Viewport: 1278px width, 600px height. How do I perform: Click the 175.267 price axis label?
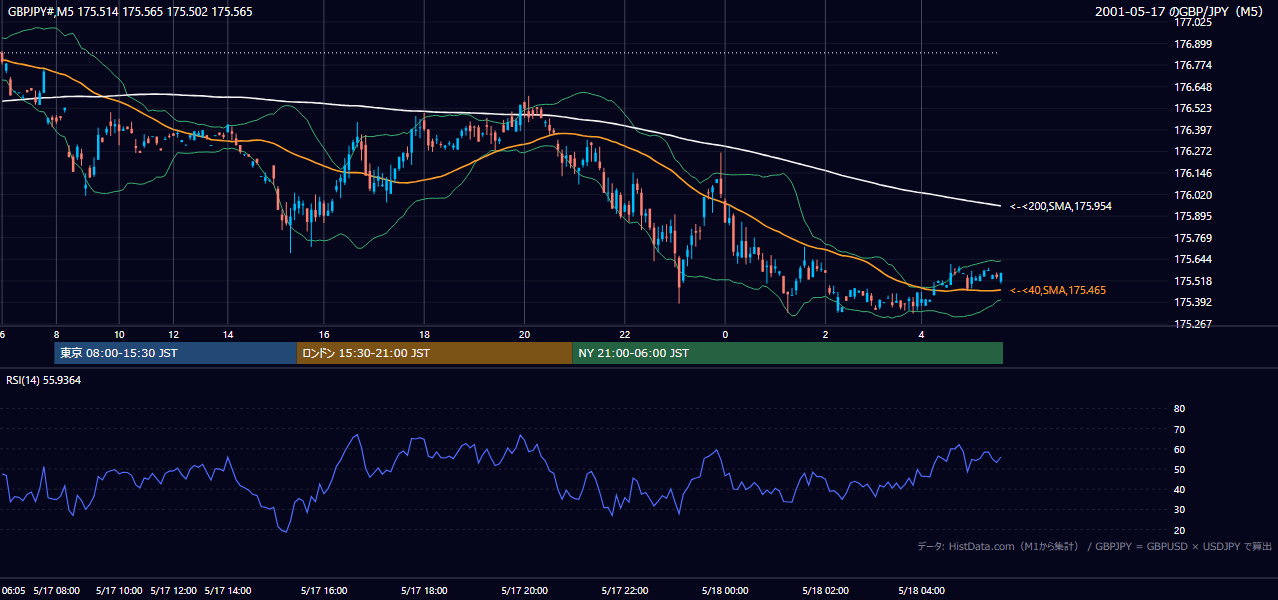[1194, 324]
